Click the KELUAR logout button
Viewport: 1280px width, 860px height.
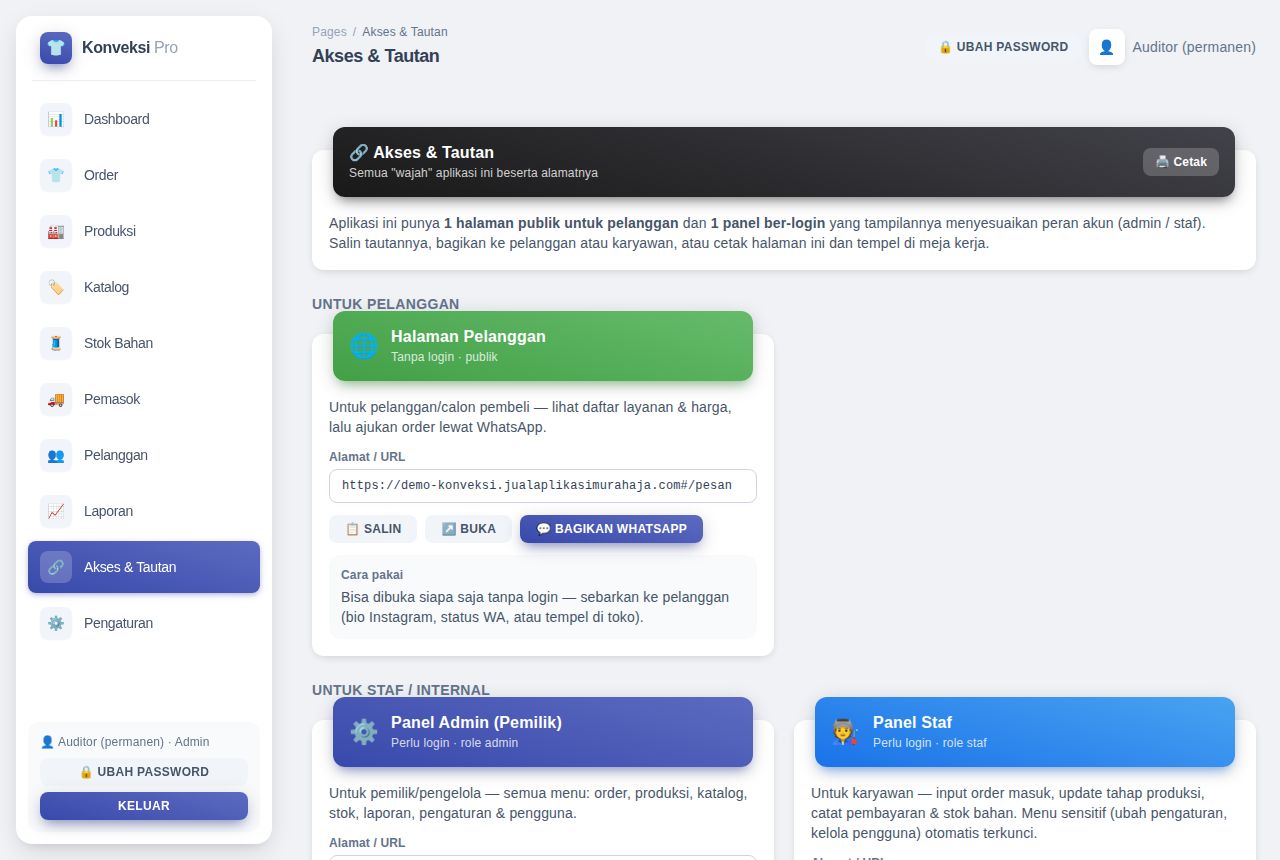[x=144, y=806]
